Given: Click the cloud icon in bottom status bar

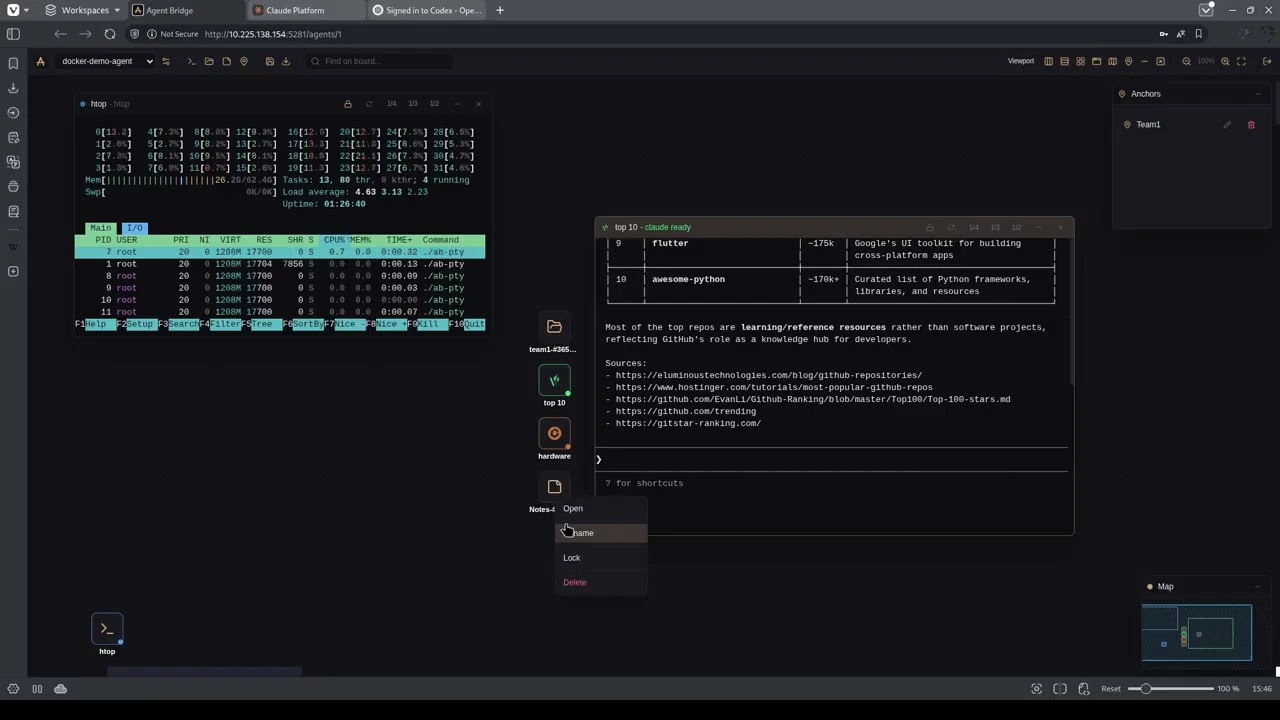Looking at the screenshot, I should [60, 689].
